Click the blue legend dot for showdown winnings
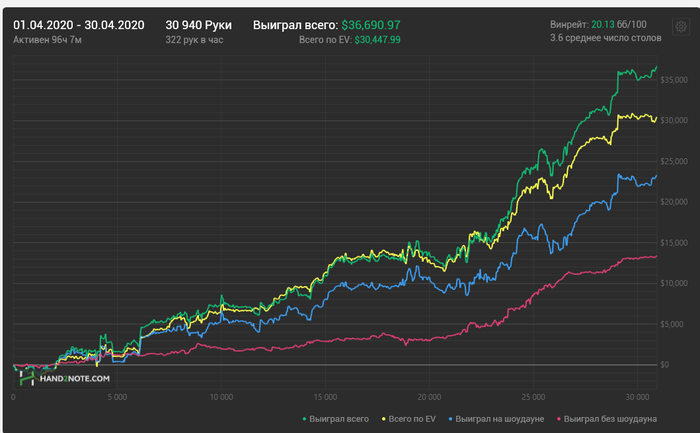 click(450, 419)
